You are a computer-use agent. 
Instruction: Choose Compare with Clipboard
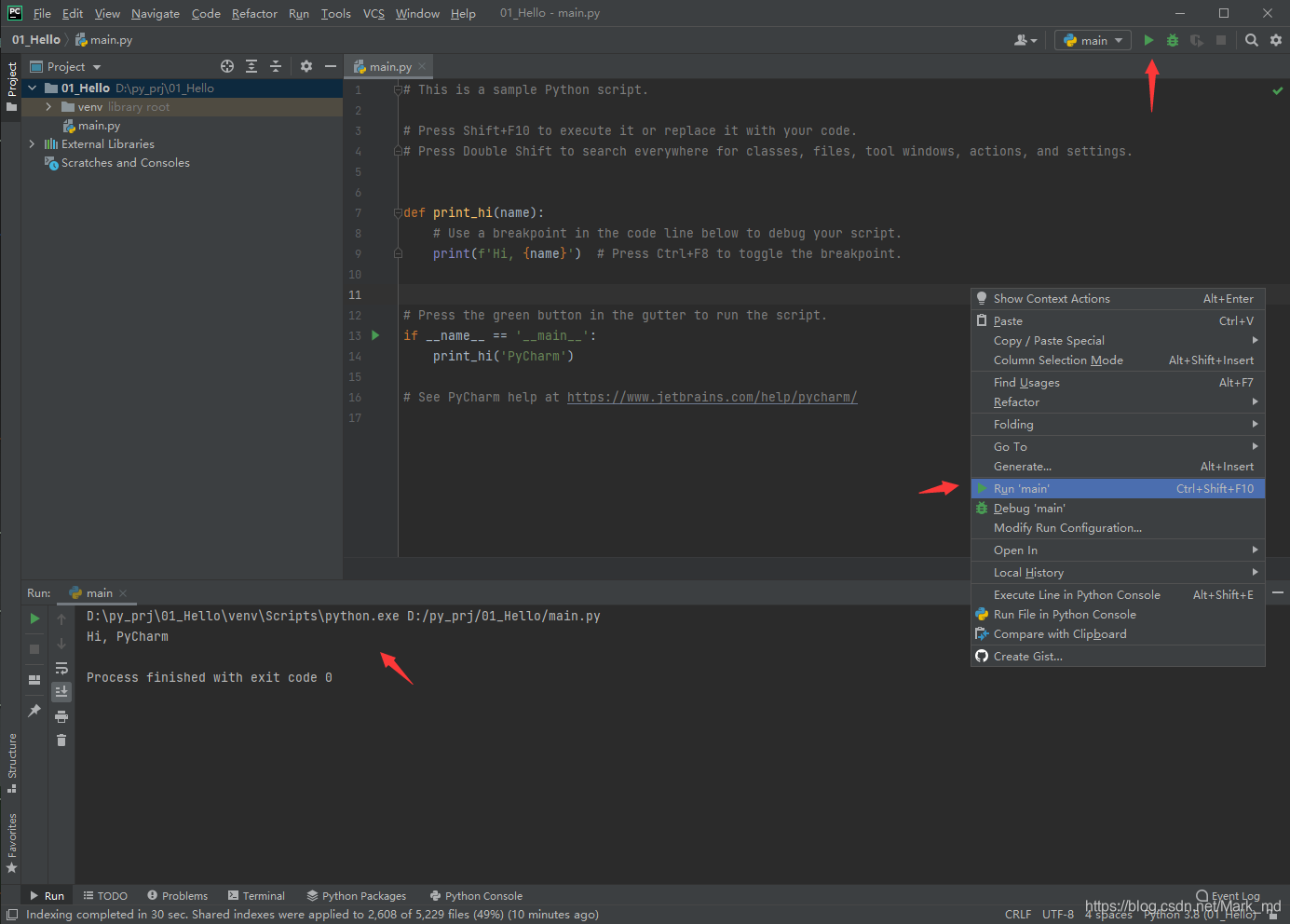pyautogui.click(x=1118, y=633)
